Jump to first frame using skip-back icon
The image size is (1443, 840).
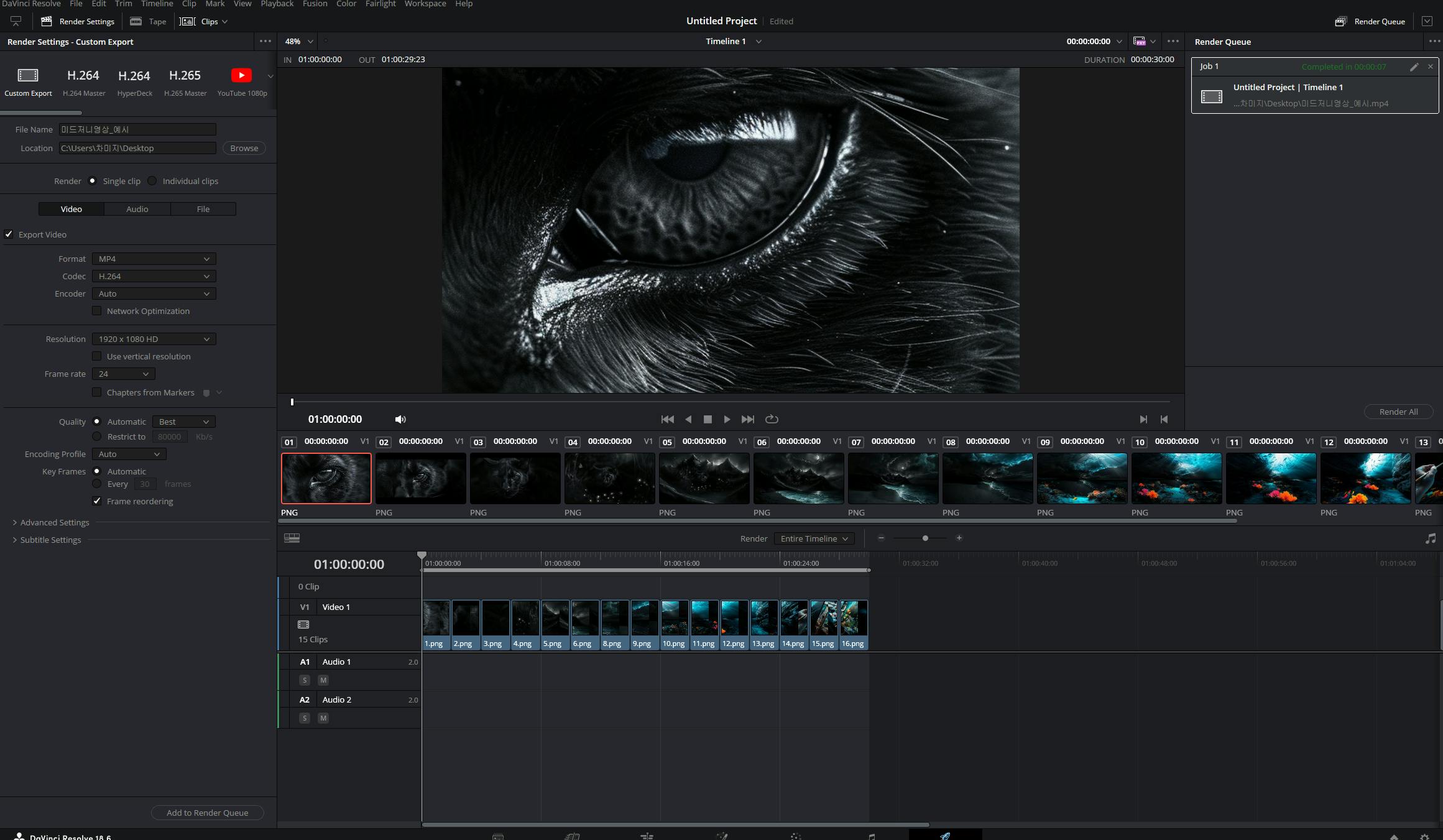[x=667, y=419]
